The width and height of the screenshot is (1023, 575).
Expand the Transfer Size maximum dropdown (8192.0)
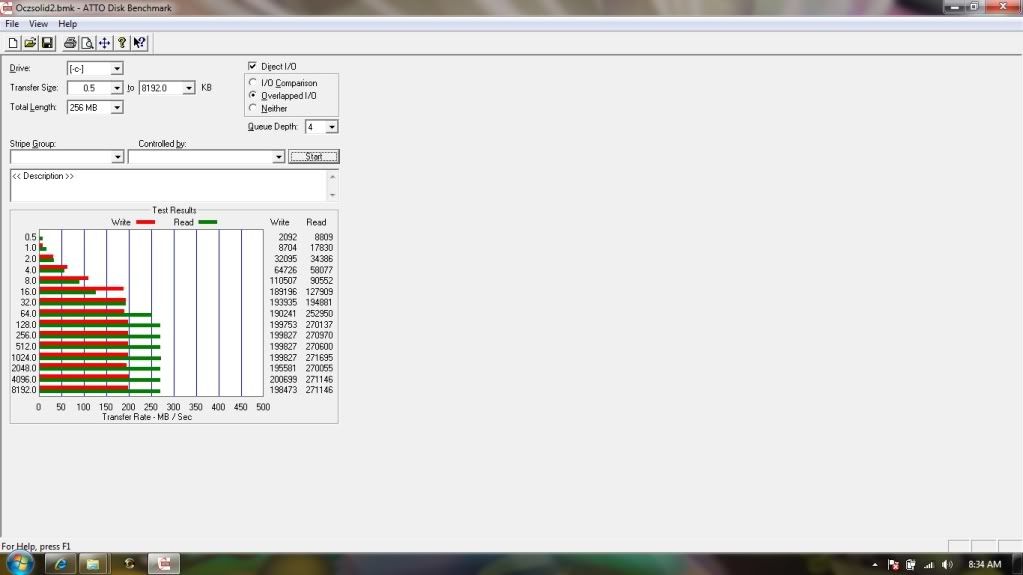pyautogui.click(x=189, y=88)
